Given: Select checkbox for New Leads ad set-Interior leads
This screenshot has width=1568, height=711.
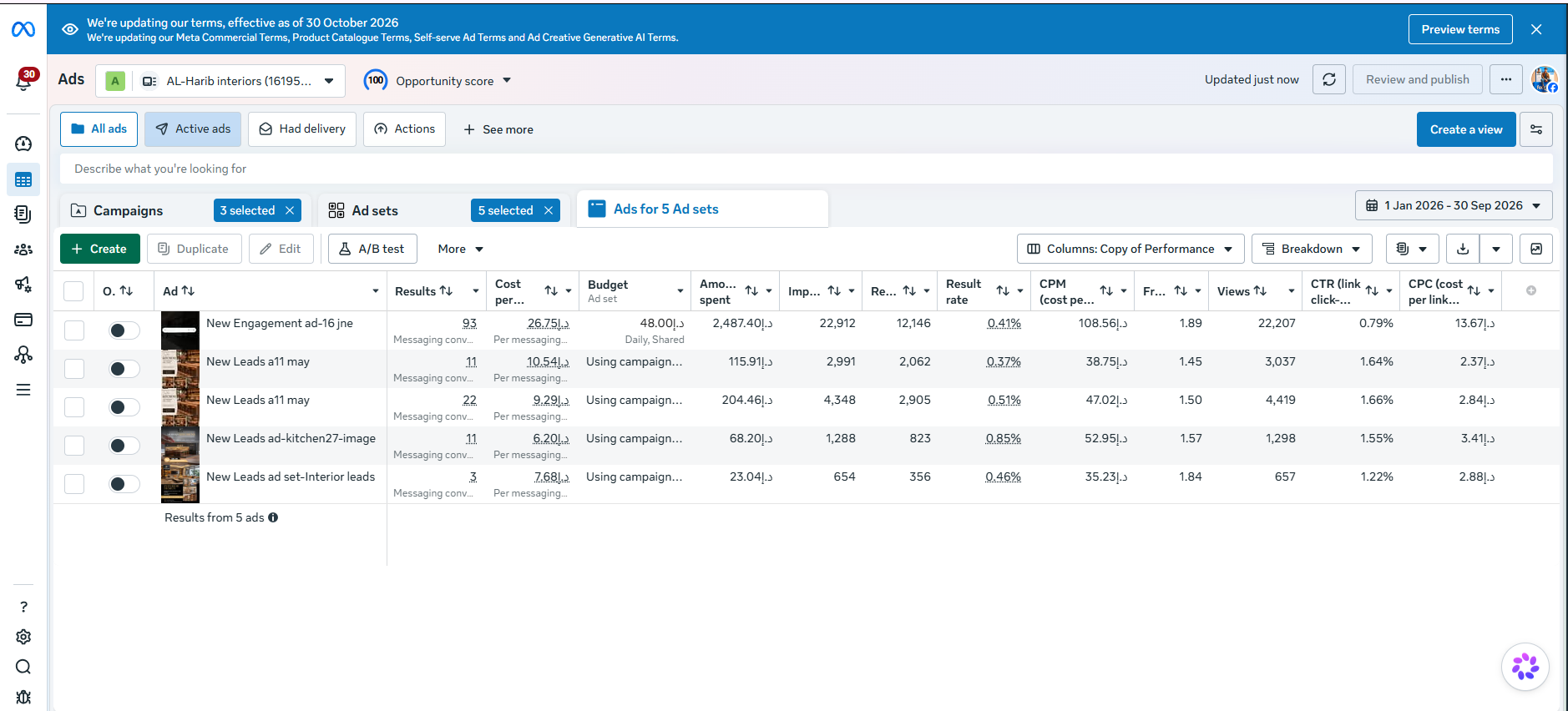Looking at the screenshot, I should pyautogui.click(x=74, y=484).
